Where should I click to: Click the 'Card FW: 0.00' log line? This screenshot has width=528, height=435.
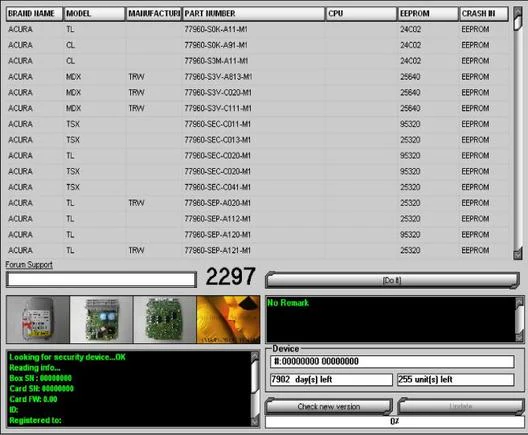click(33, 399)
